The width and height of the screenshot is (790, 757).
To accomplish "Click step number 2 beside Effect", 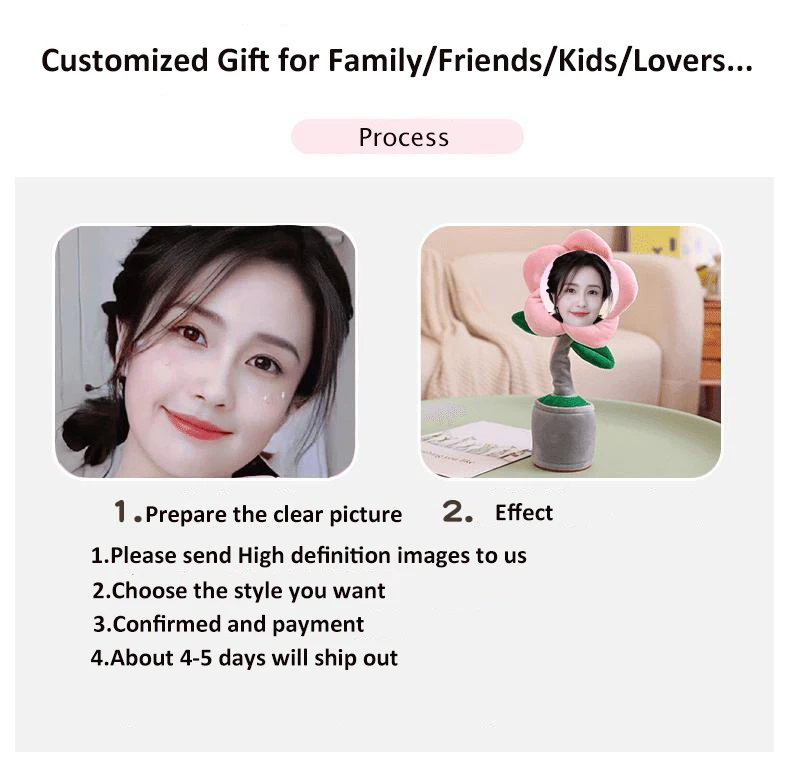I will point(457,512).
